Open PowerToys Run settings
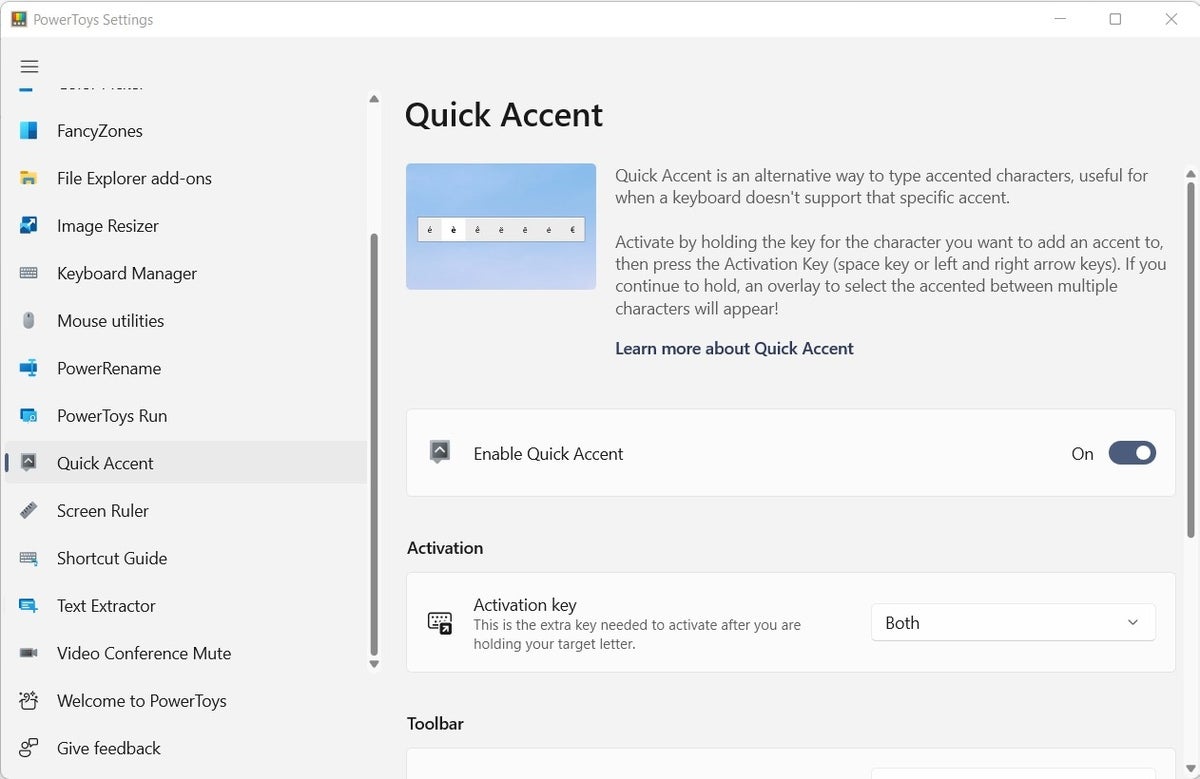Viewport: 1200px width, 779px height. point(186,416)
